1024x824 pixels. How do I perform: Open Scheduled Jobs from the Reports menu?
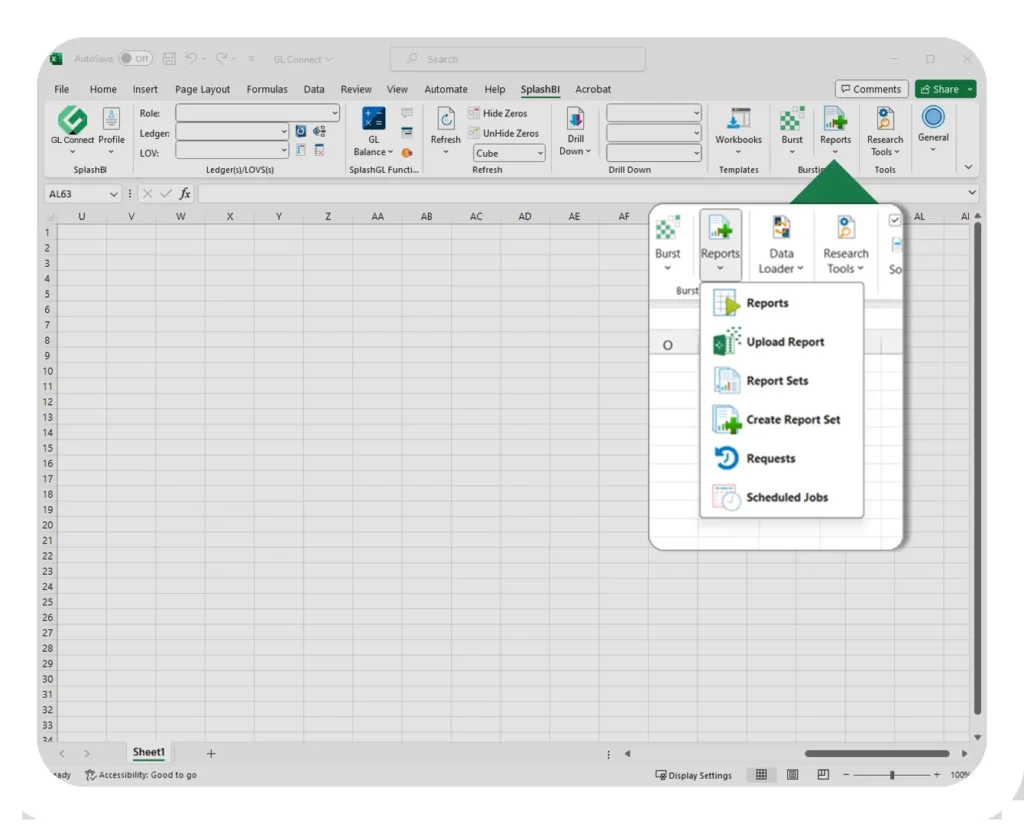pyautogui.click(x=786, y=497)
